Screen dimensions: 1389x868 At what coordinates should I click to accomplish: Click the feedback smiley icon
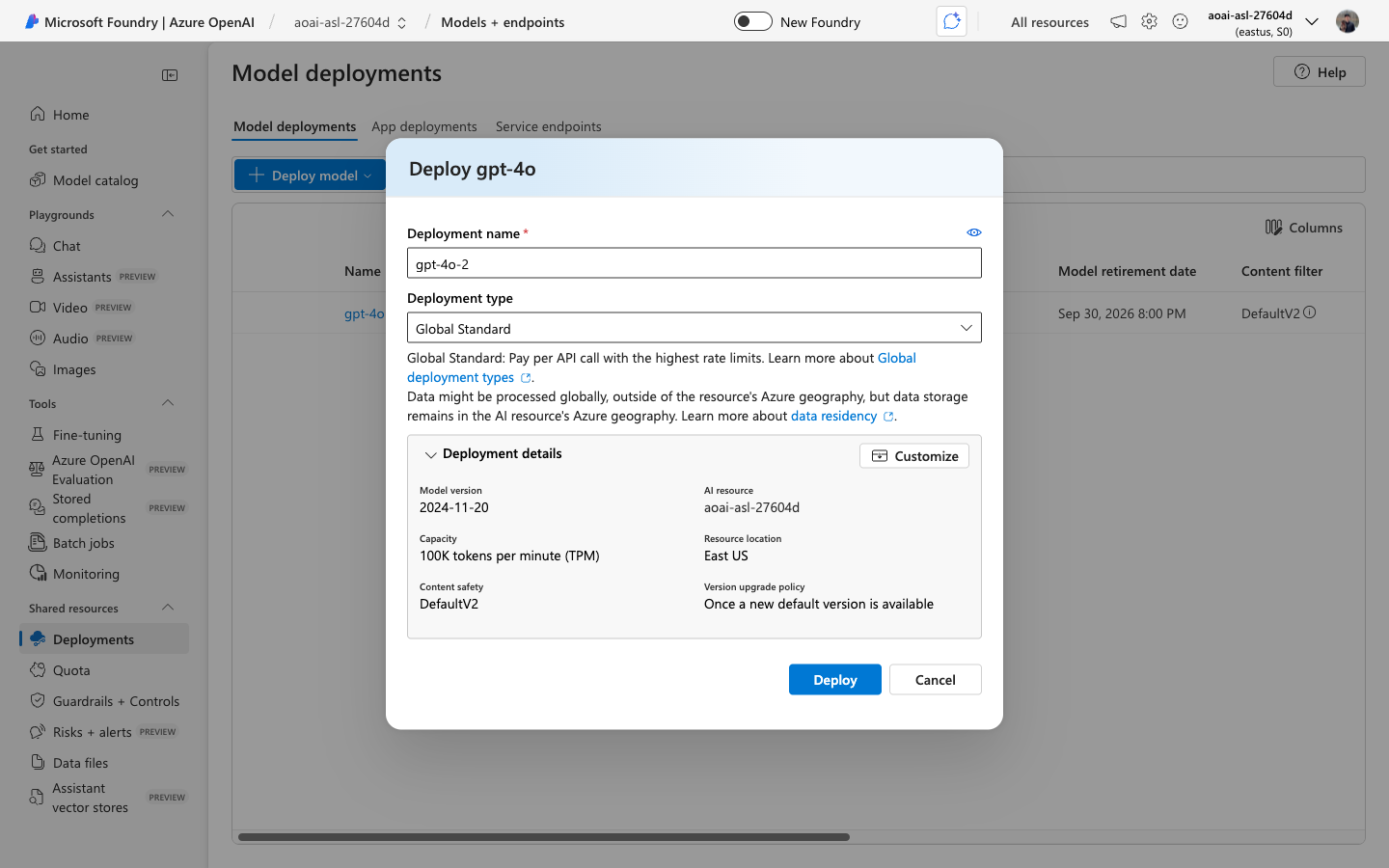tap(1180, 21)
